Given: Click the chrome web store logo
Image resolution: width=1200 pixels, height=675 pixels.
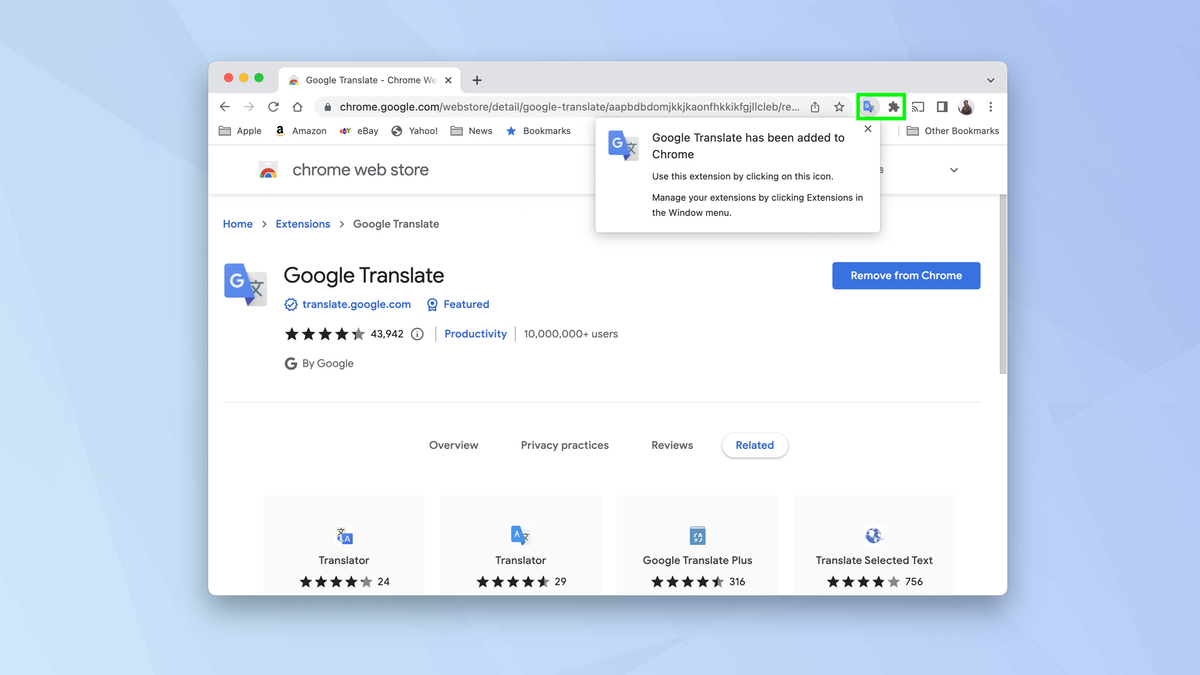Looking at the screenshot, I should 268,170.
